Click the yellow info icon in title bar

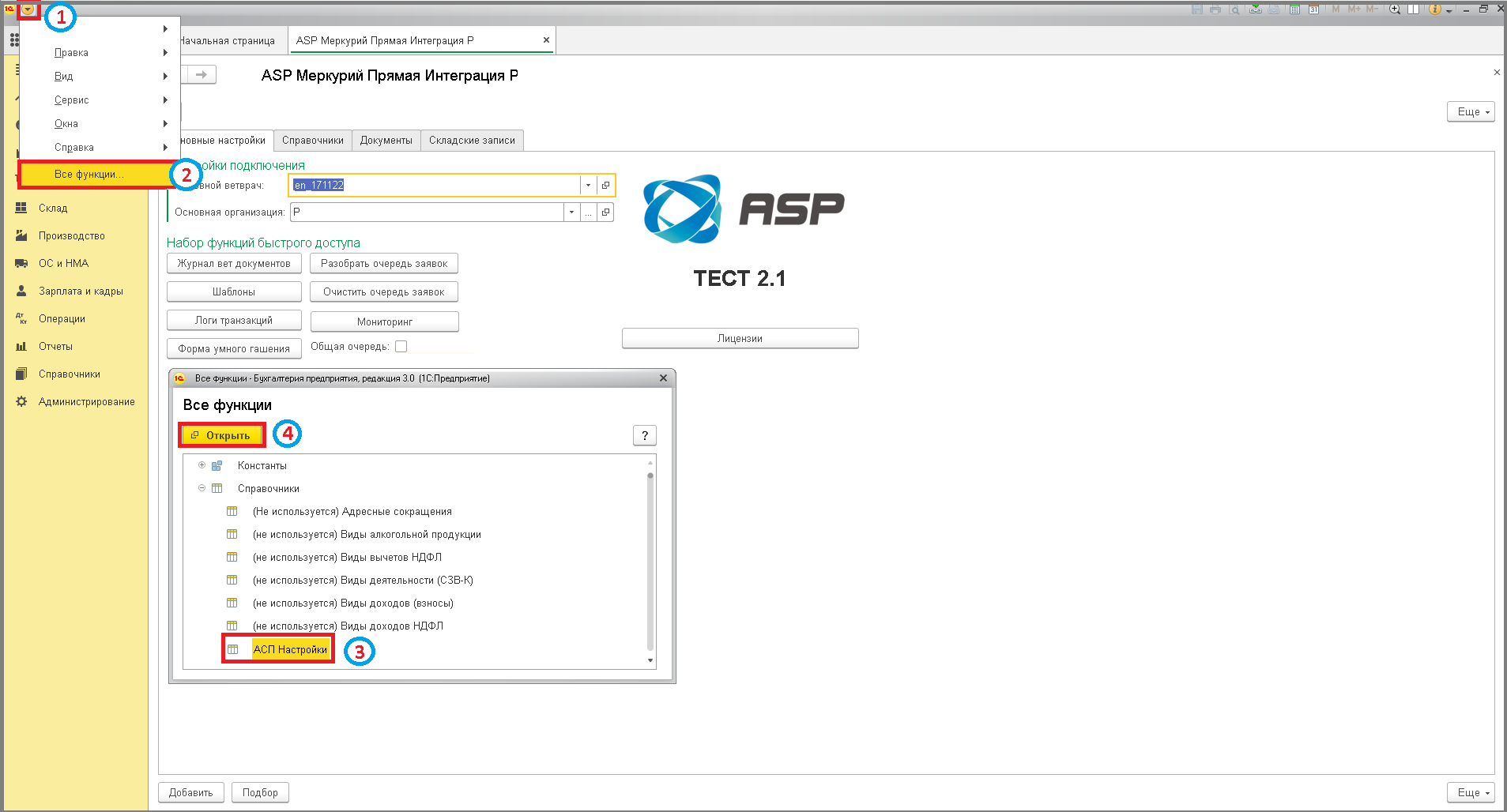[x=1435, y=9]
